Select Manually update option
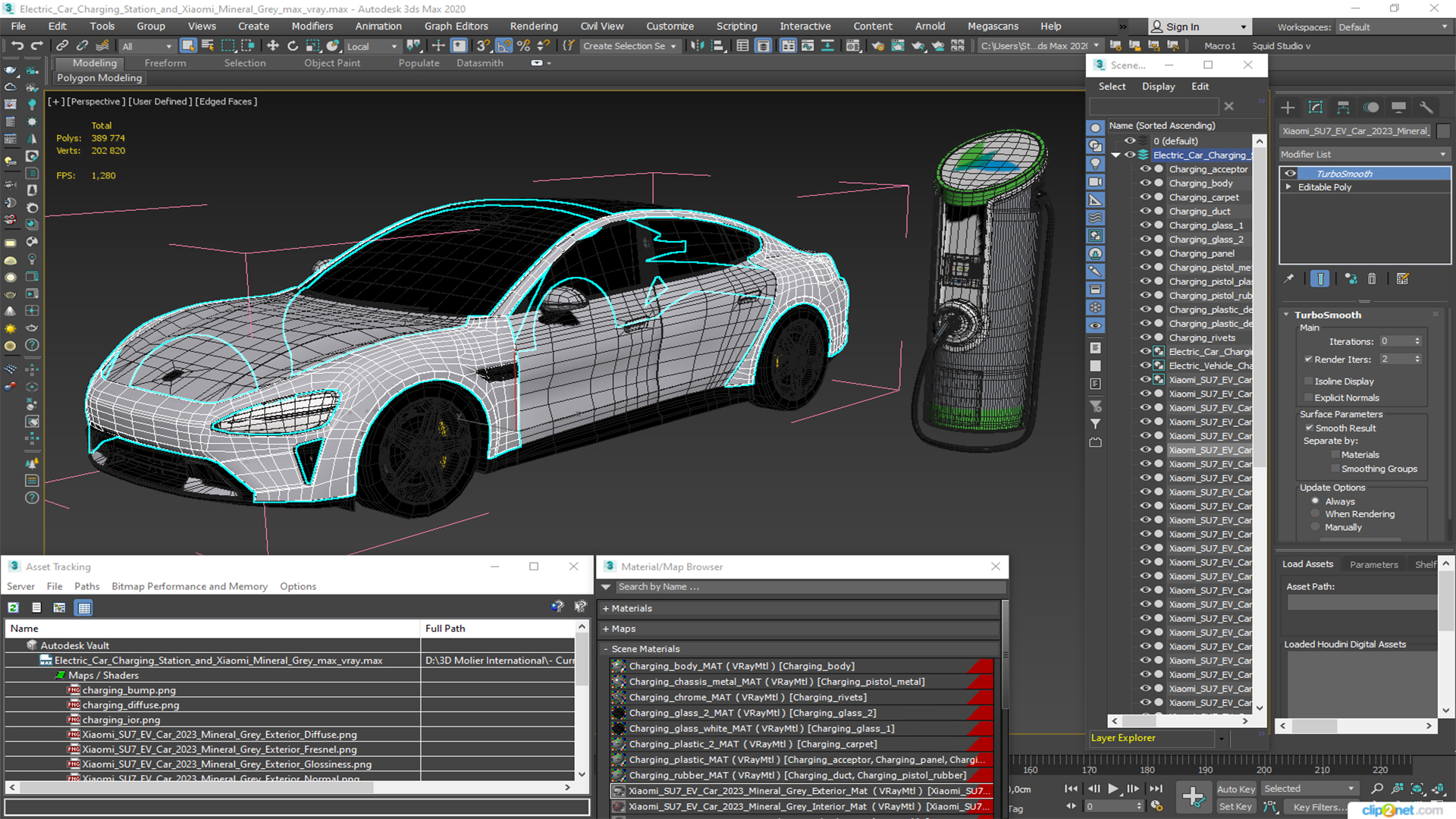1456x819 pixels. [1316, 527]
